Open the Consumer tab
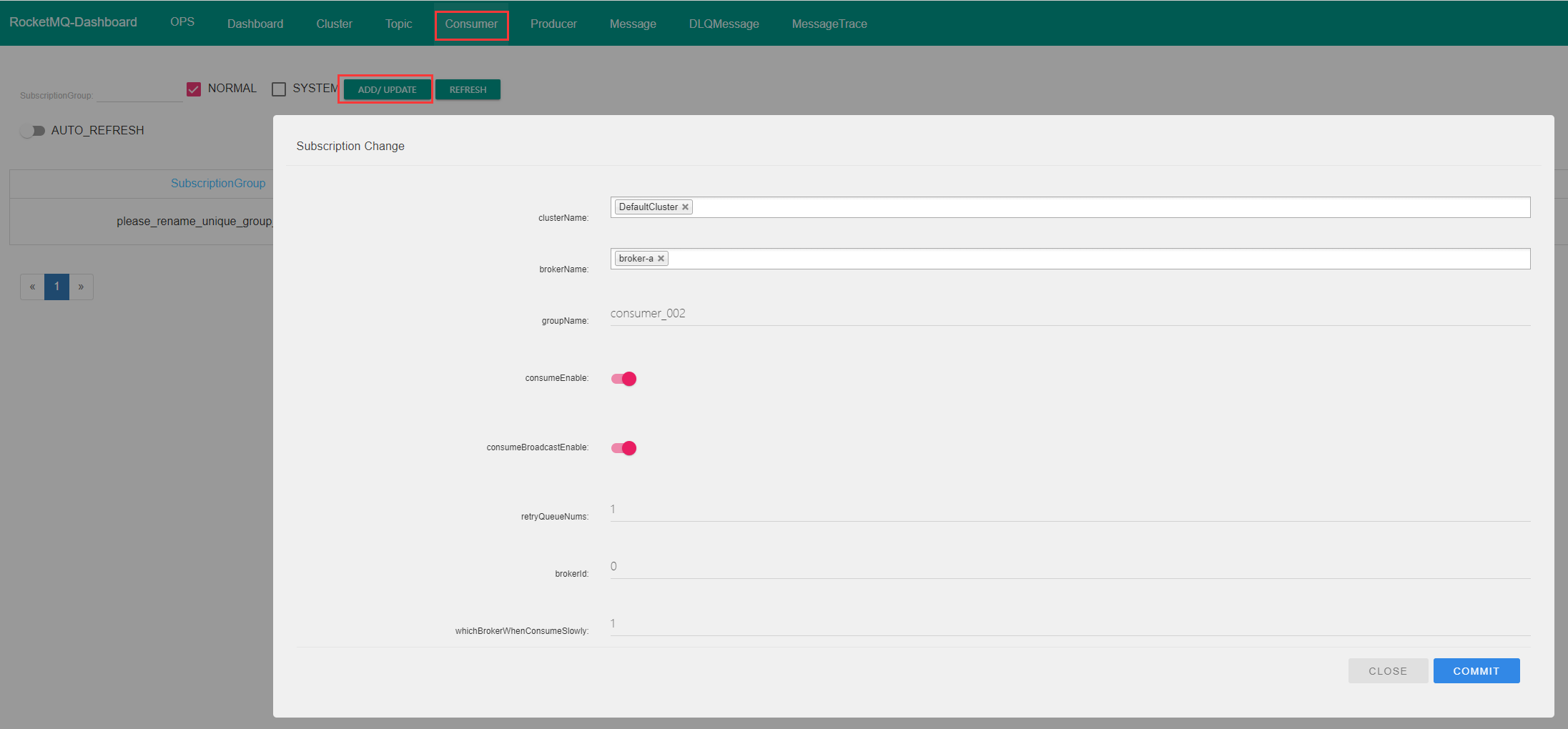This screenshot has height=729, width=1568. pyautogui.click(x=471, y=24)
